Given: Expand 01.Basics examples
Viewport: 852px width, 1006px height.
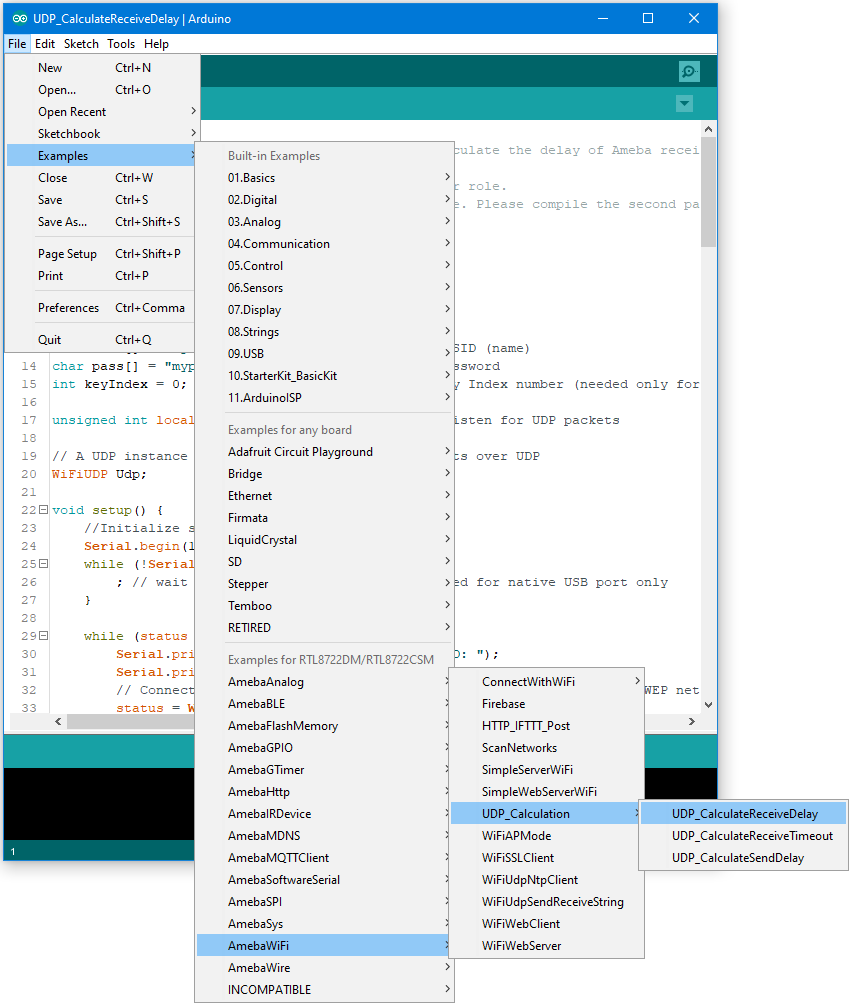Looking at the screenshot, I should tap(325, 178).
